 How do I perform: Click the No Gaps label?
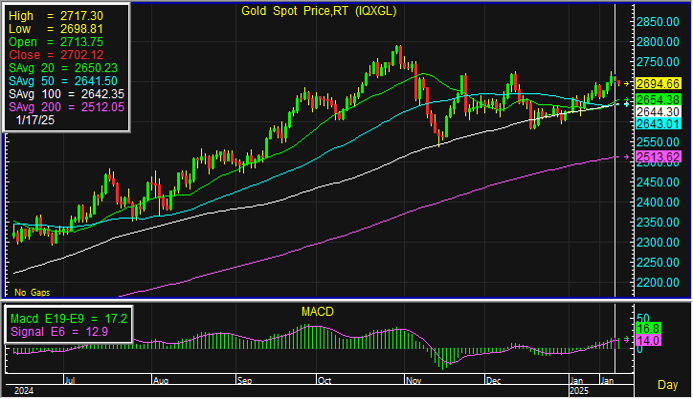pyautogui.click(x=32, y=293)
